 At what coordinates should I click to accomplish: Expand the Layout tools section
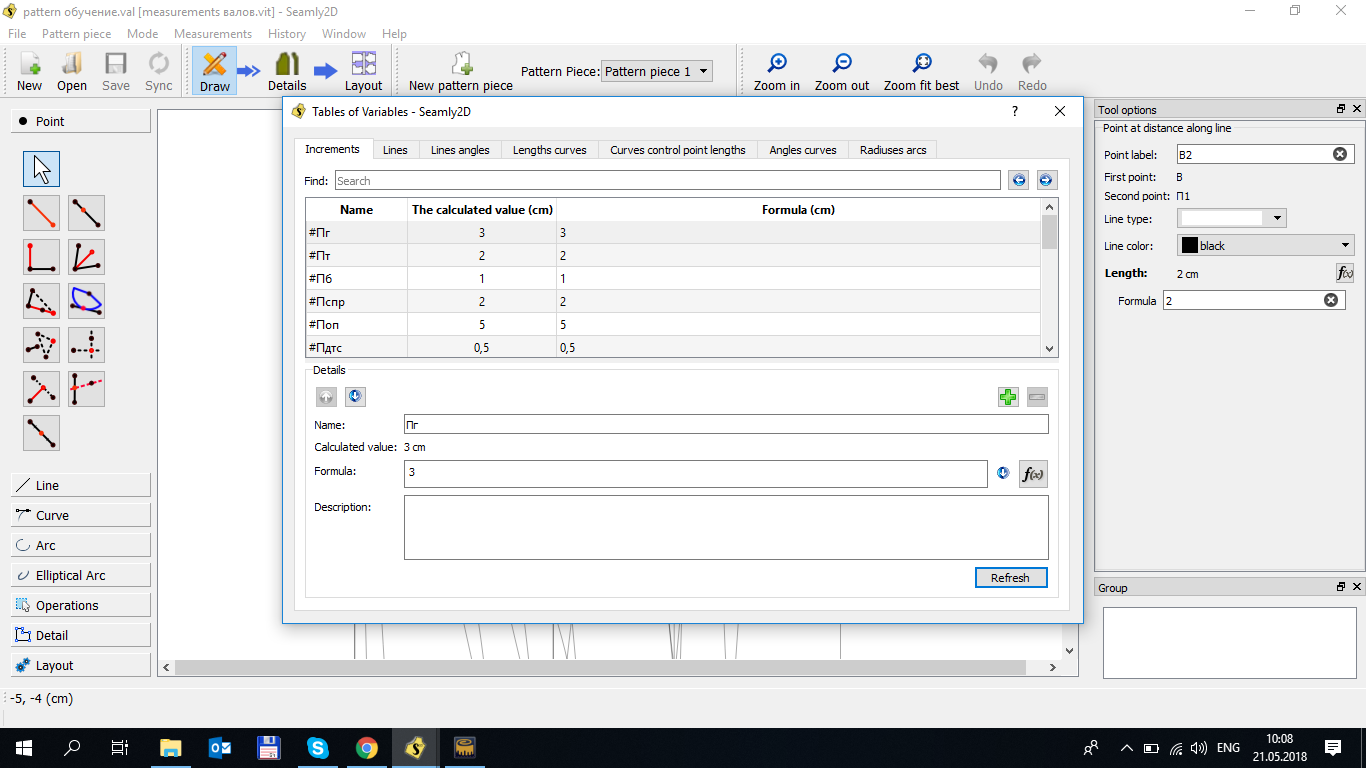(81, 665)
